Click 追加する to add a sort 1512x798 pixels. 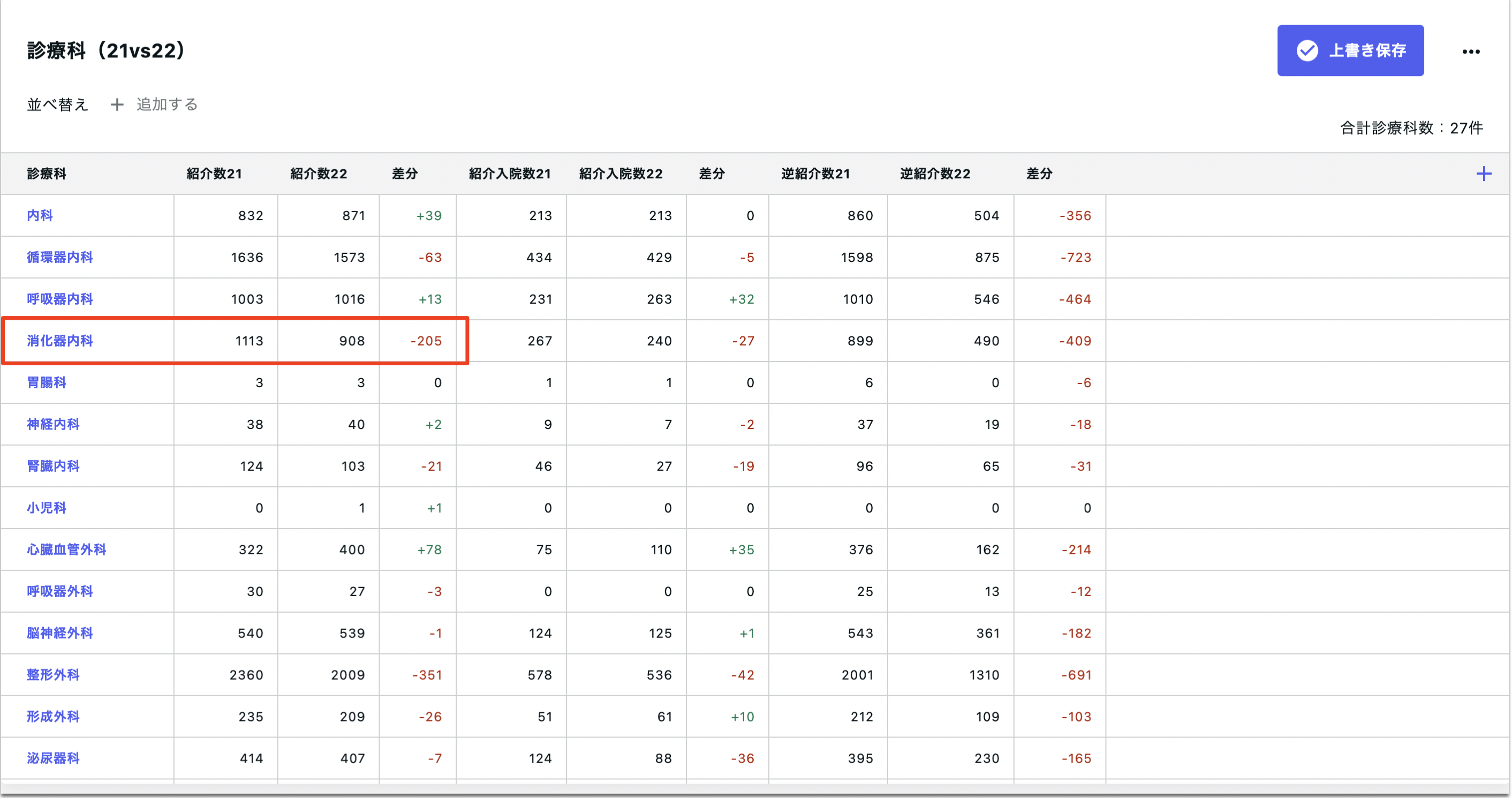155,104
